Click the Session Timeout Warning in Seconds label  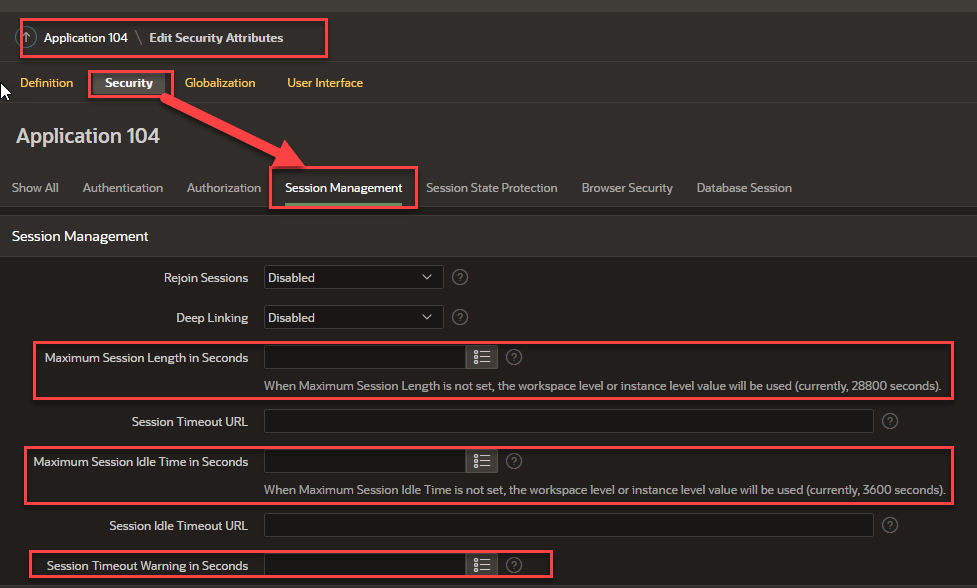tap(147, 566)
